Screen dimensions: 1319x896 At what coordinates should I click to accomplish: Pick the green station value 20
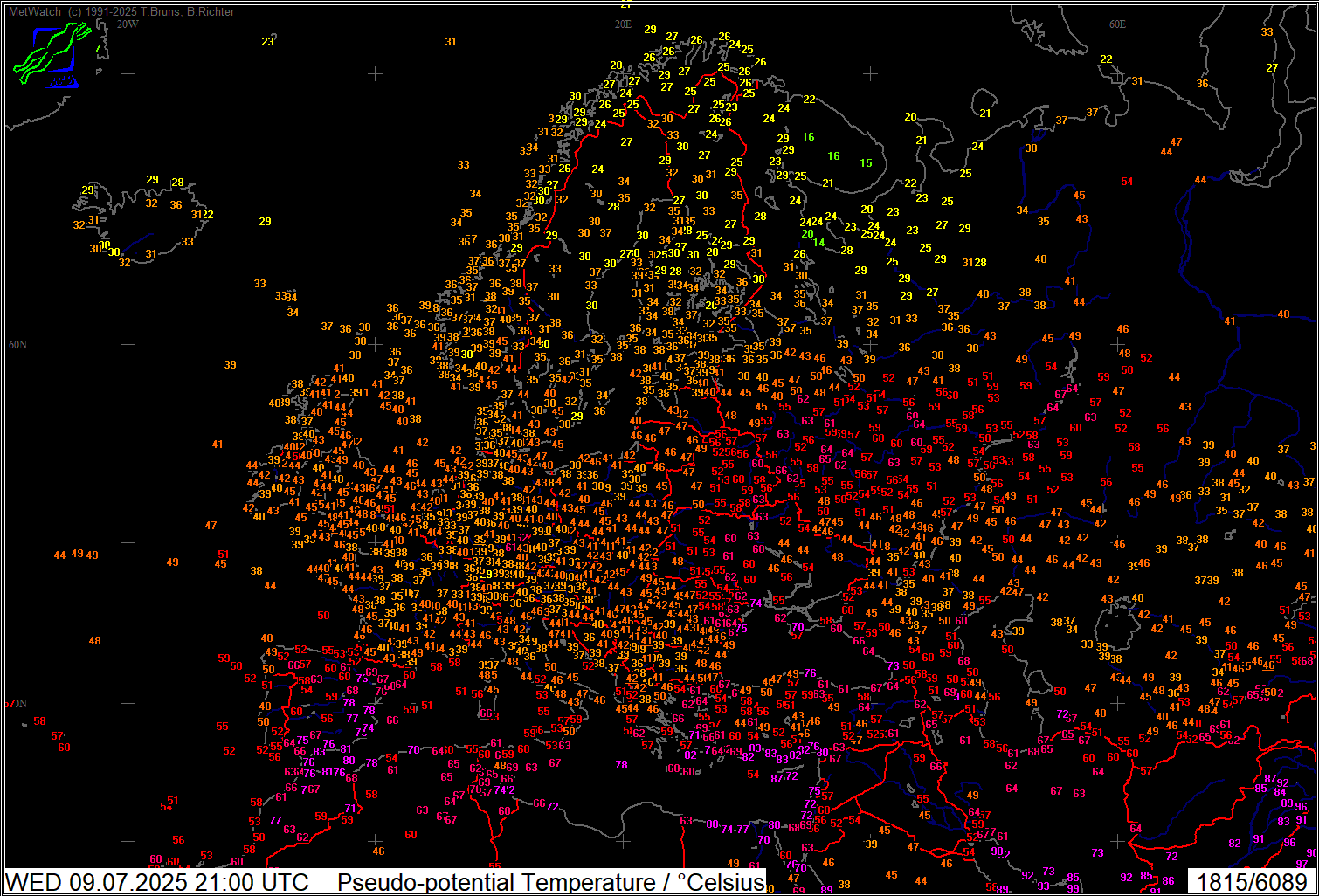[x=808, y=234]
